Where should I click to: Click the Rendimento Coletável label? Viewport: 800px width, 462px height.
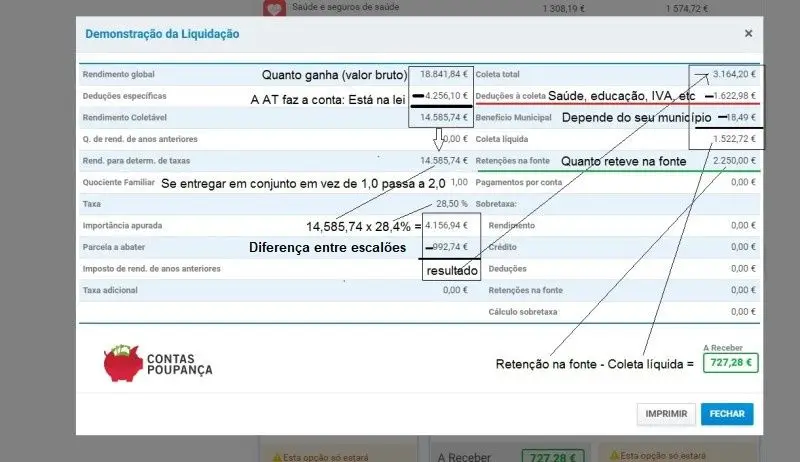(124, 117)
